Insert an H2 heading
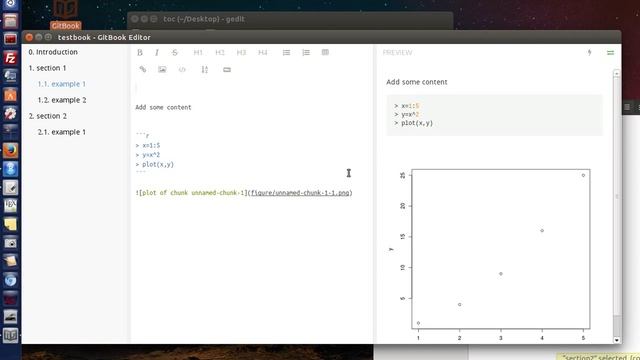The height and width of the screenshot is (360, 640). [x=220, y=52]
